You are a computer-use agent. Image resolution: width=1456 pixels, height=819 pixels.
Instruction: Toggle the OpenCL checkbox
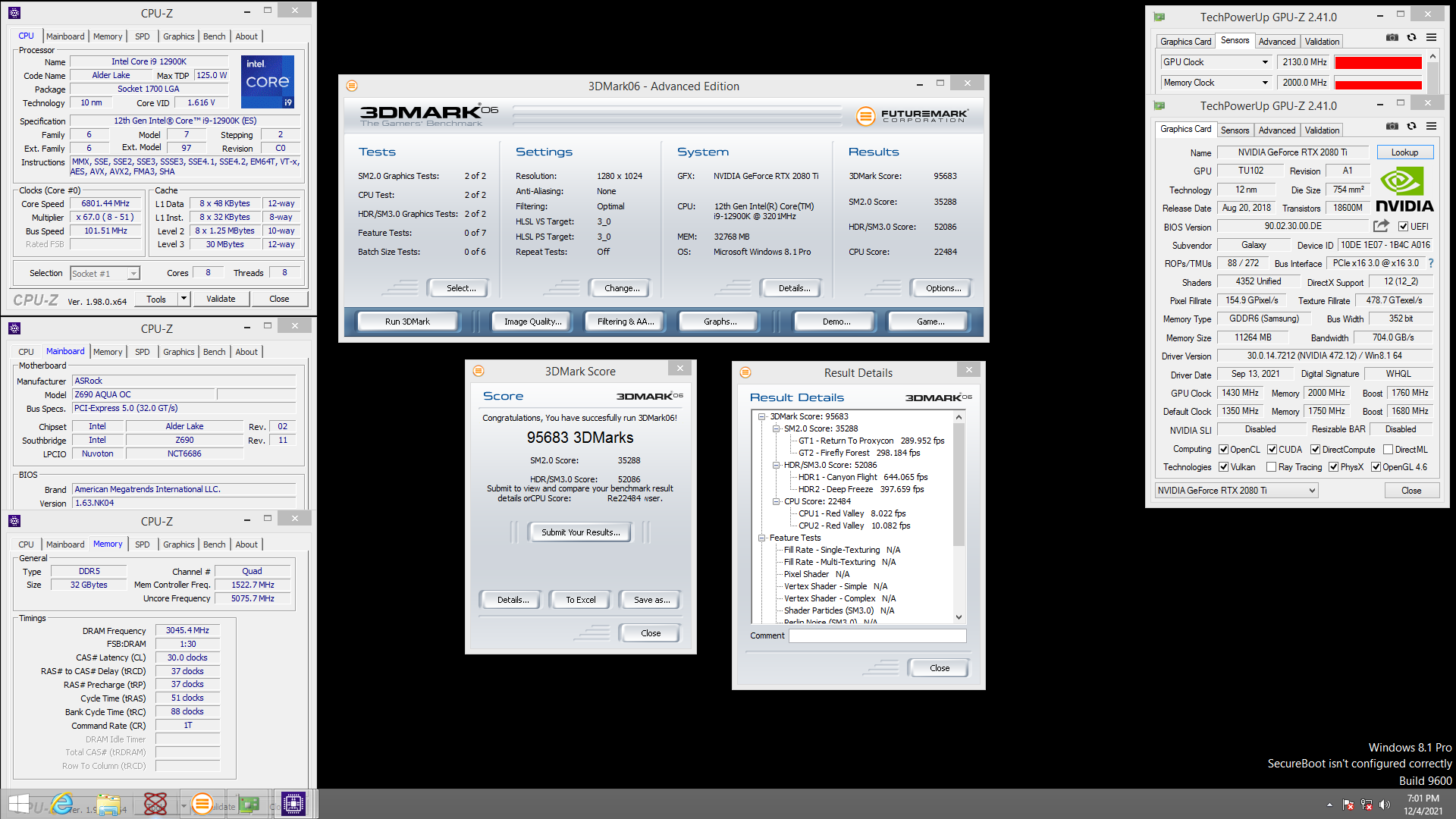click(x=1223, y=449)
